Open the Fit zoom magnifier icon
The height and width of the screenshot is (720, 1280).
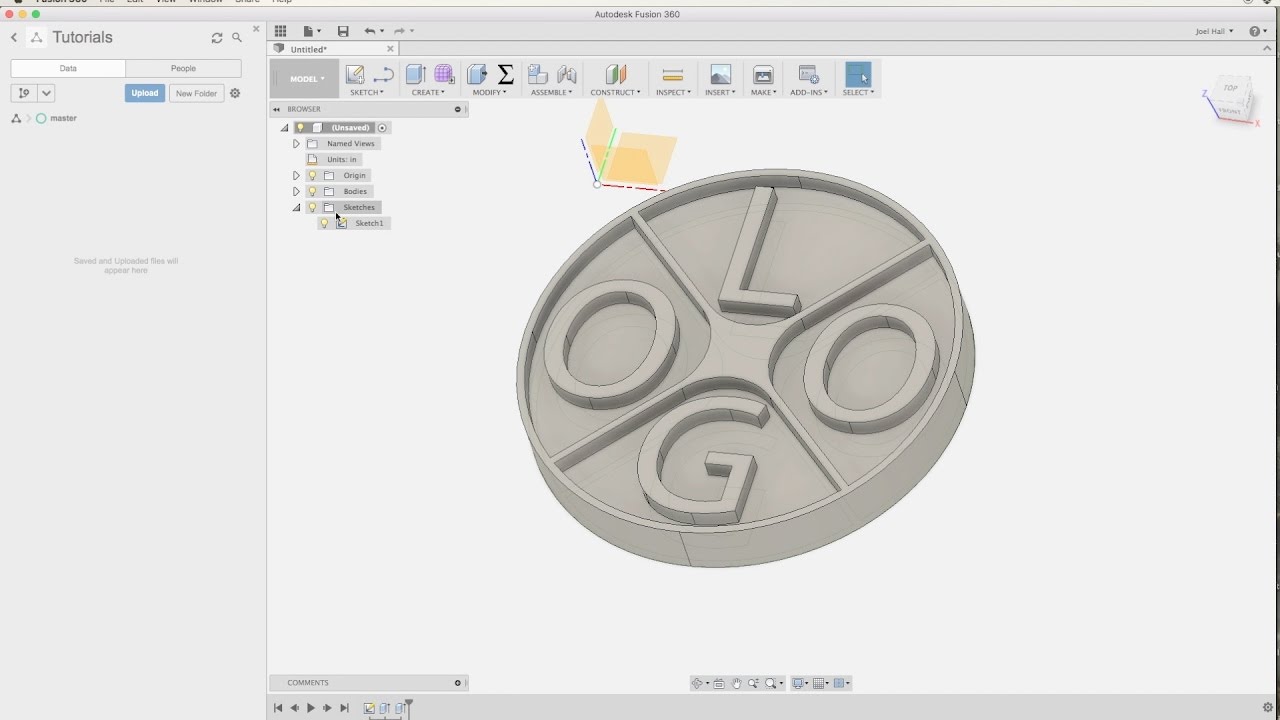771,683
